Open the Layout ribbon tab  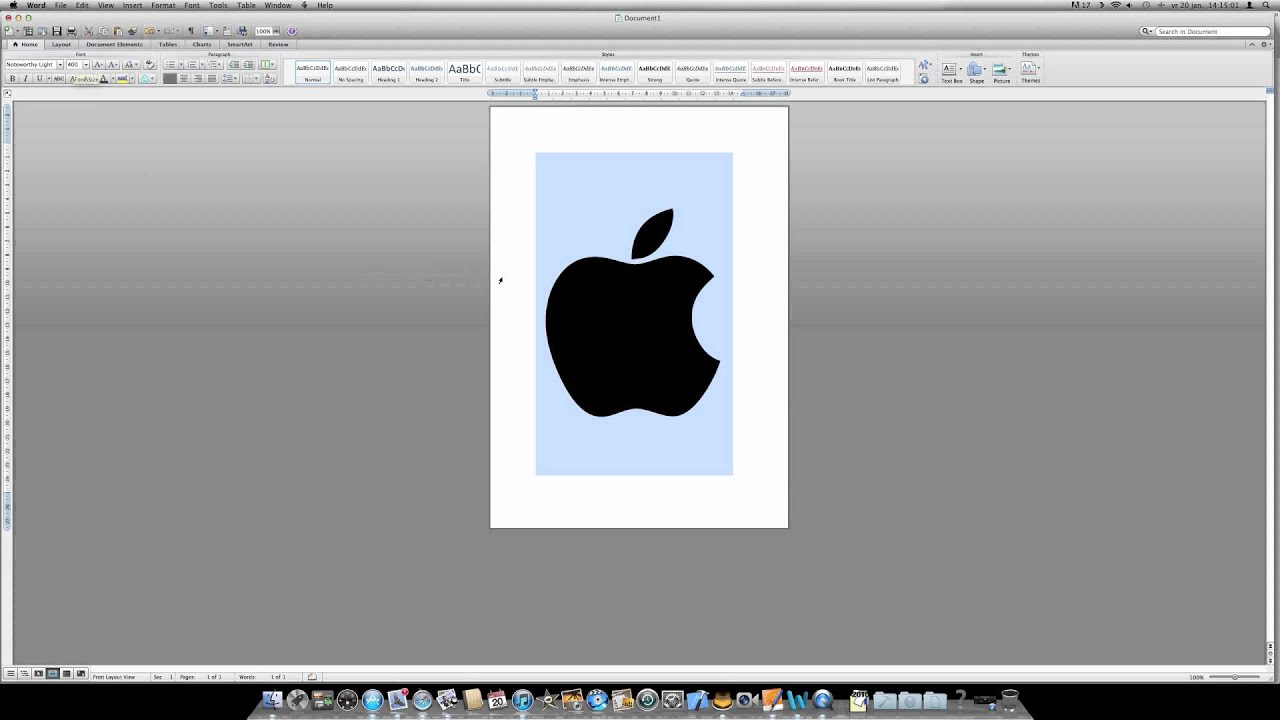[61, 44]
